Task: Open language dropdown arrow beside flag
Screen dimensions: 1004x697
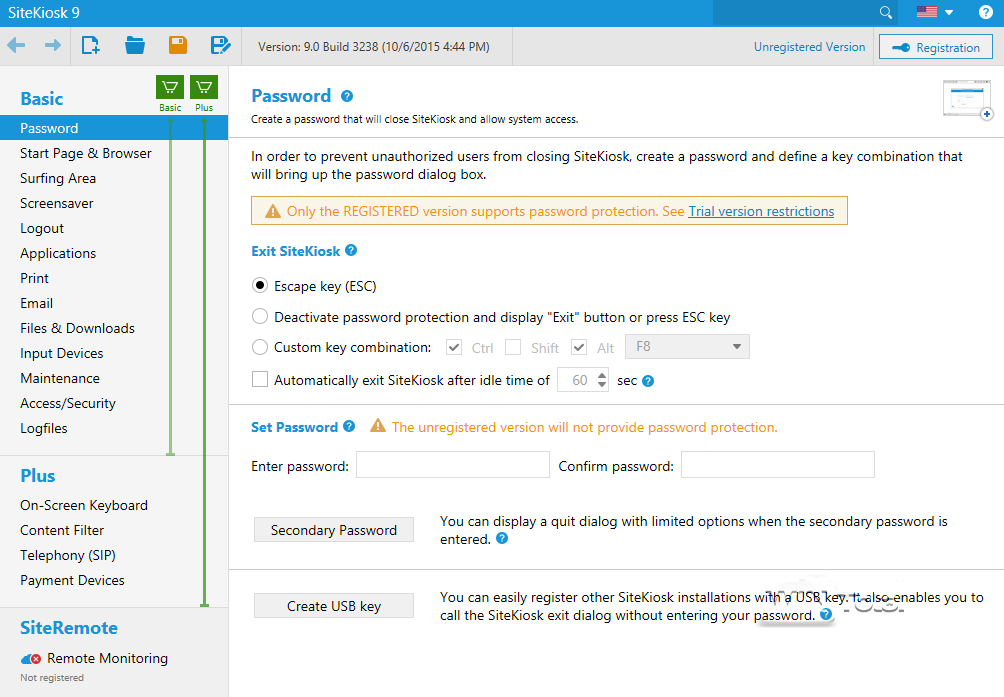Action: [950, 13]
